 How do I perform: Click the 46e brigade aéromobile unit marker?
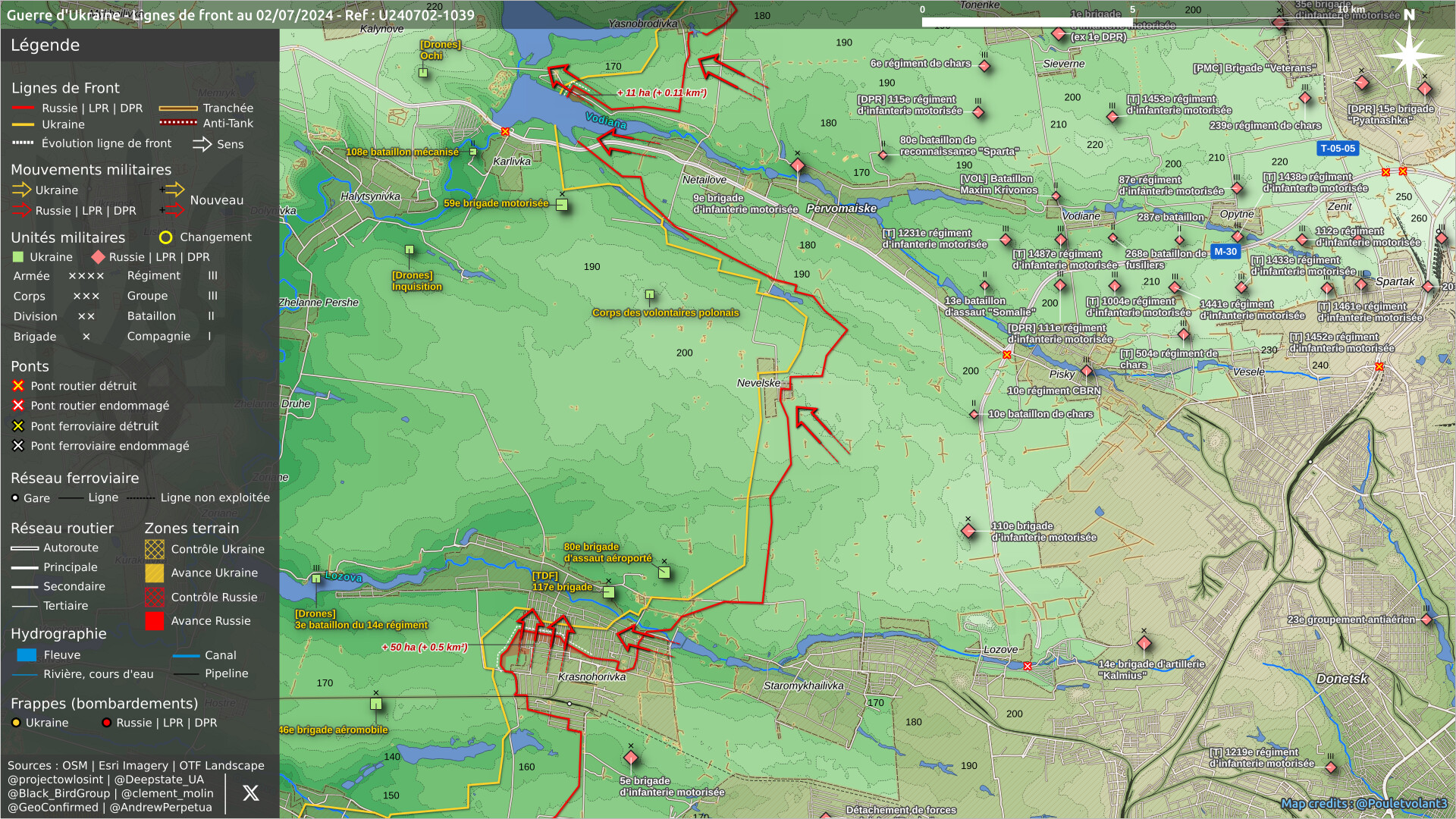click(x=375, y=704)
